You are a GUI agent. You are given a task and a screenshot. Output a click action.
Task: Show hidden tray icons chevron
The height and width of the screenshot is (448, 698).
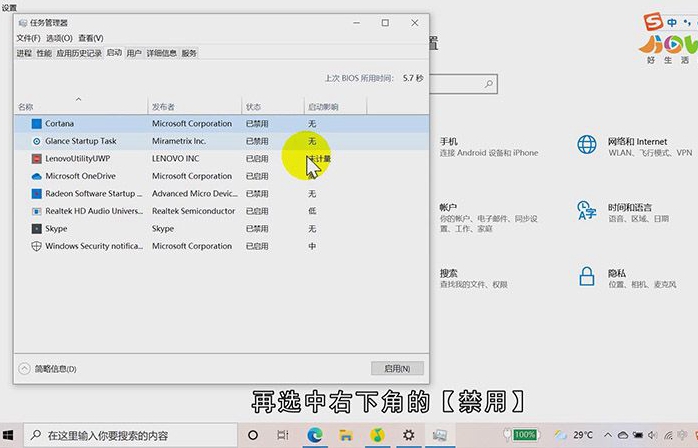(607, 435)
